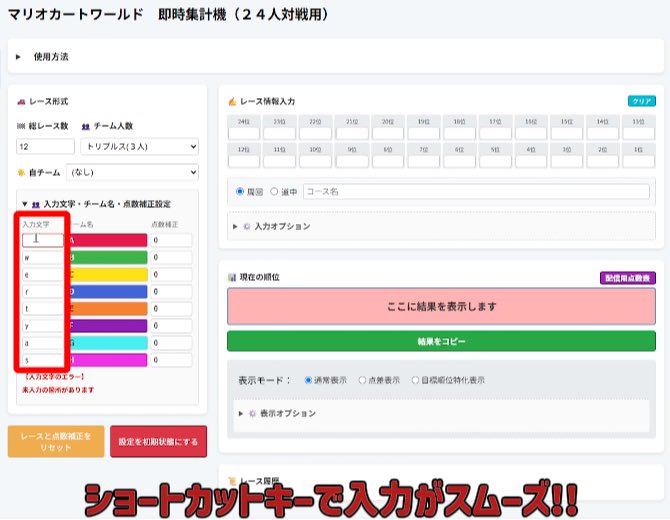Screen dimensions: 670x520
Task: Click the 入力文字 field containing e
Action: click(x=43, y=274)
